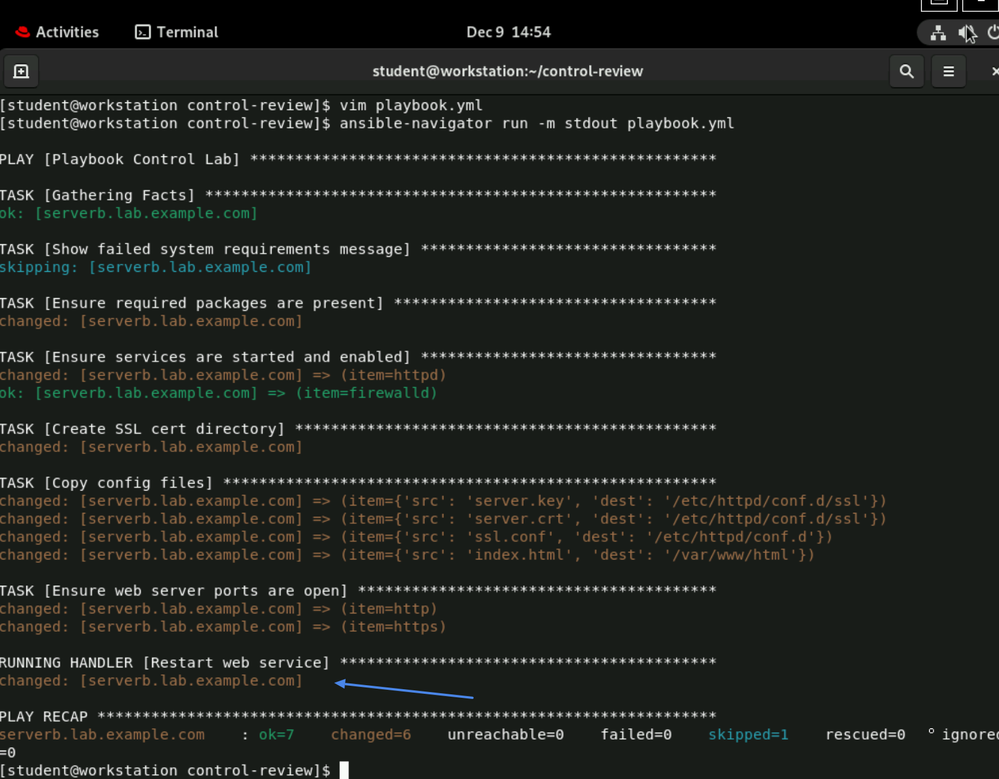999x779 pixels.
Task: Open the terminal hamburger menu
Action: click(949, 71)
